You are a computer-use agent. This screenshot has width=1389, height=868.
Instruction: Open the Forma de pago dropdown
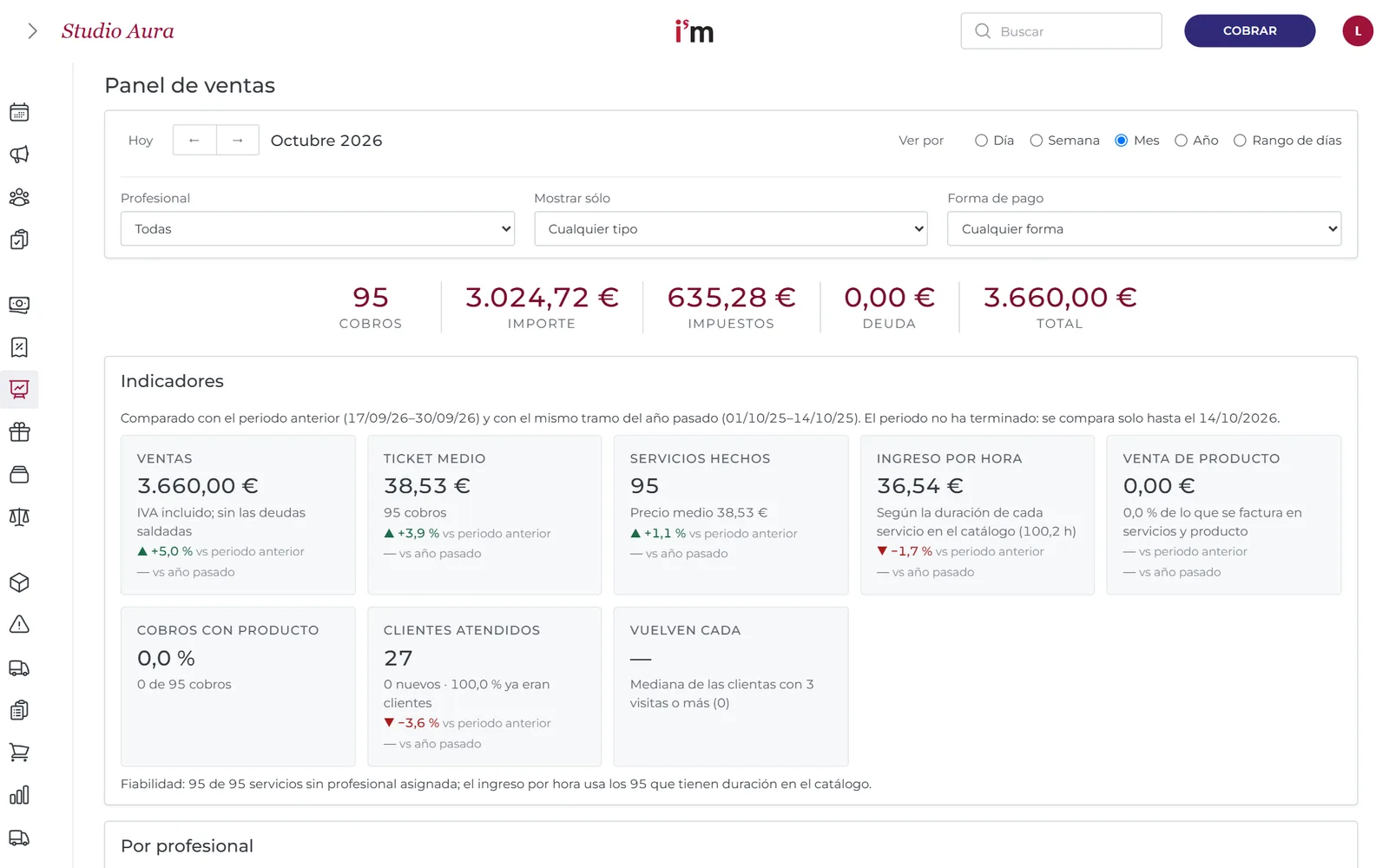[1144, 229]
